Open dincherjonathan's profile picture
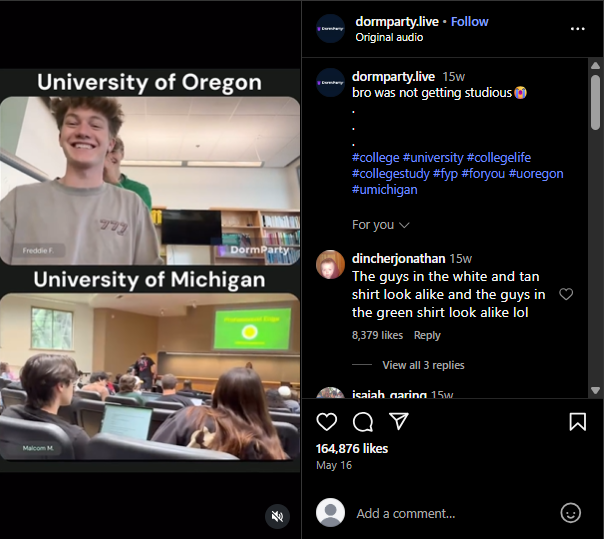This screenshot has width=604, height=539. (x=331, y=265)
